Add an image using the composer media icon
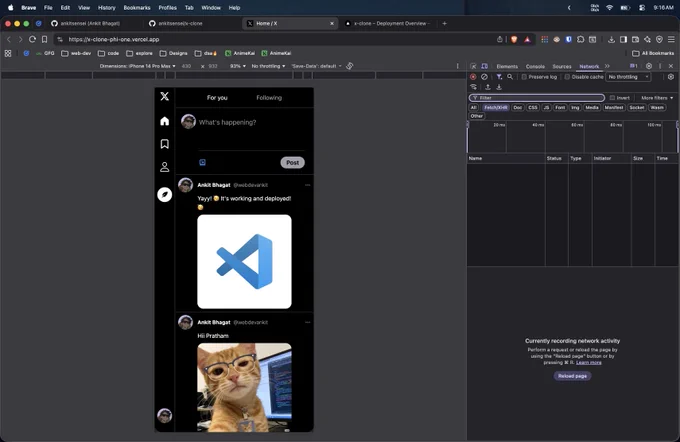Image resolution: width=680 pixels, height=442 pixels. tap(202, 162)
